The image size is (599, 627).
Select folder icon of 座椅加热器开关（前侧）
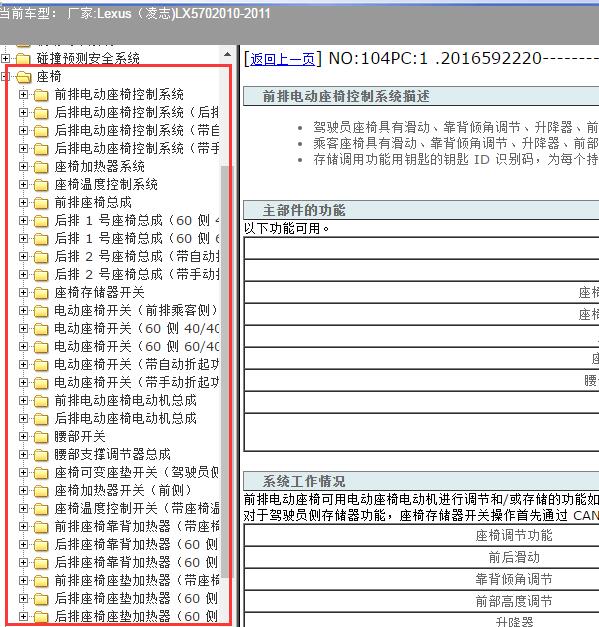(x=41, y=491)
